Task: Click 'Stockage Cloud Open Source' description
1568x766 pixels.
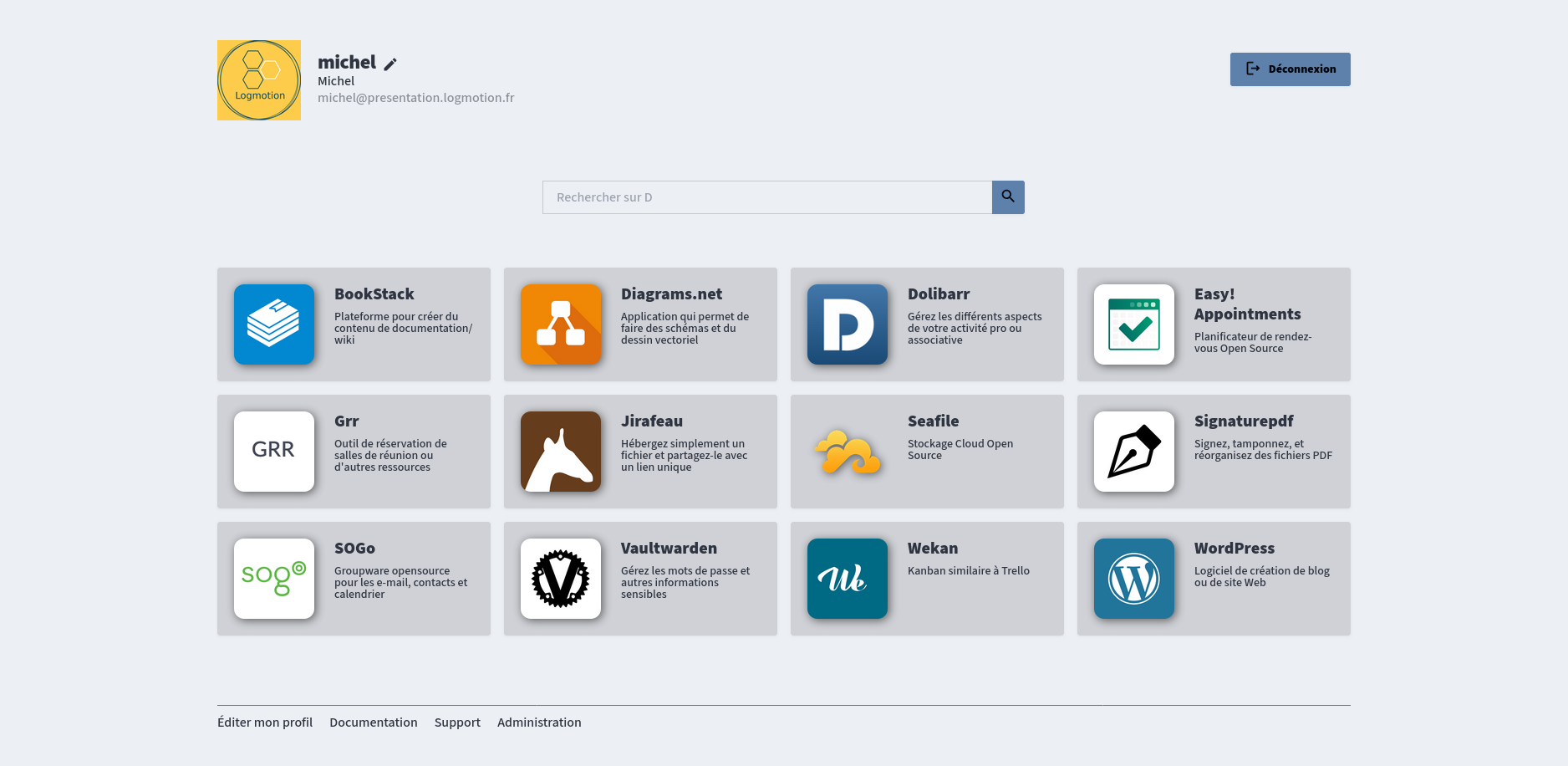Action: pyautogui.click(x=960, y=450)
